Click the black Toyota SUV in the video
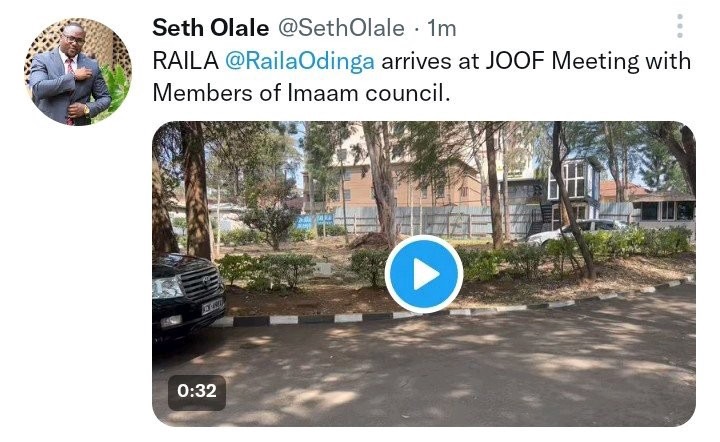Image resolution: width=720 pixels, height=442 pixels. (x=188, y=298)
